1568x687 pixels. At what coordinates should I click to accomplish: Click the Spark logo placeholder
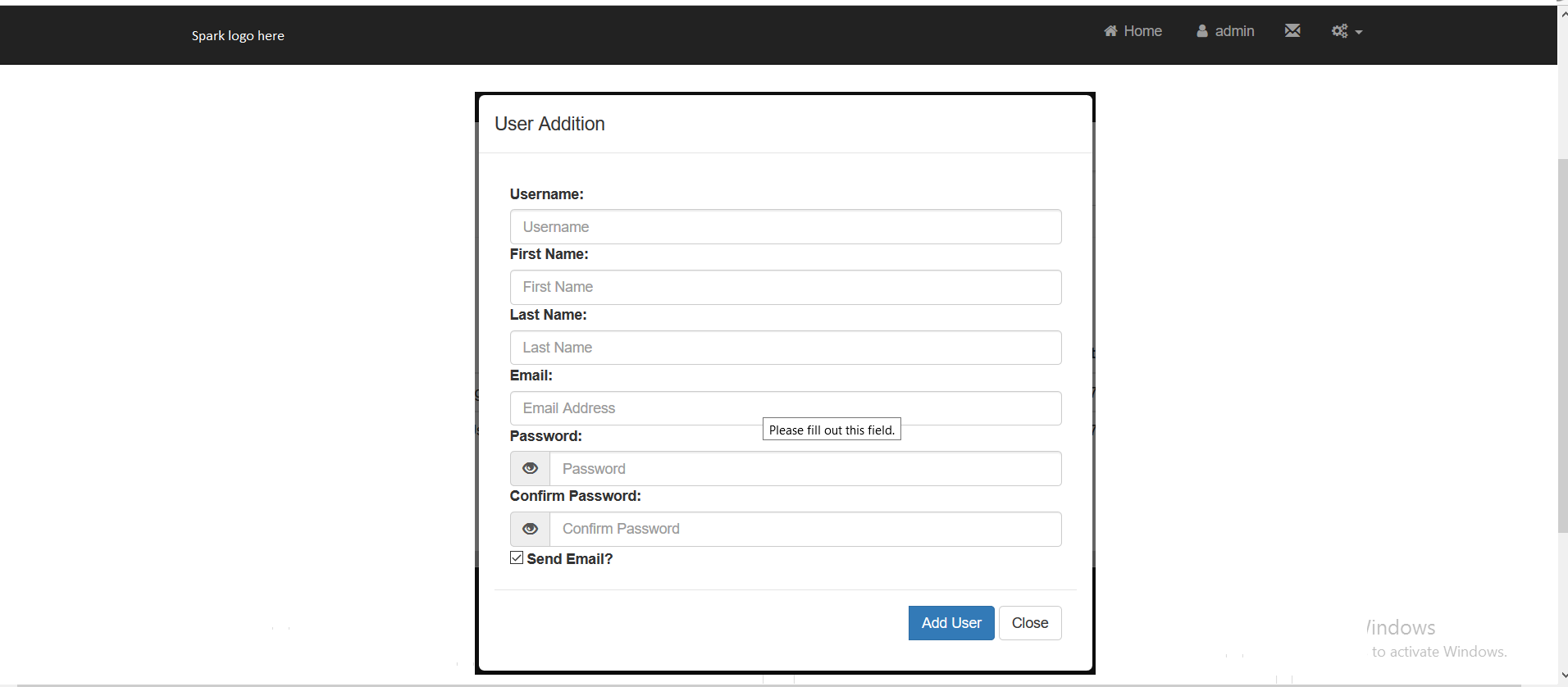238,36
